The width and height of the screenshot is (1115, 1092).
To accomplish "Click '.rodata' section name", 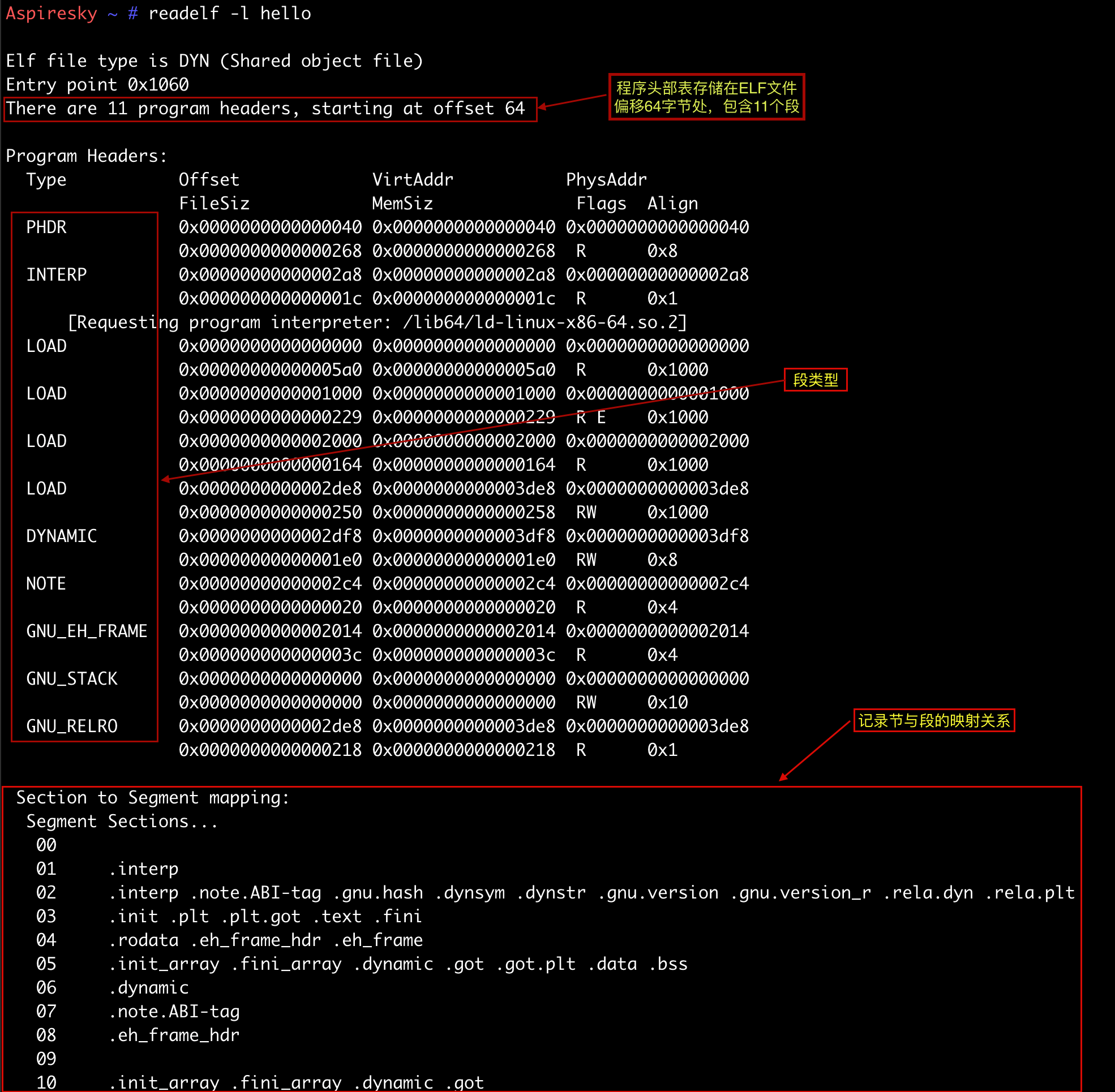I will 143,940.
